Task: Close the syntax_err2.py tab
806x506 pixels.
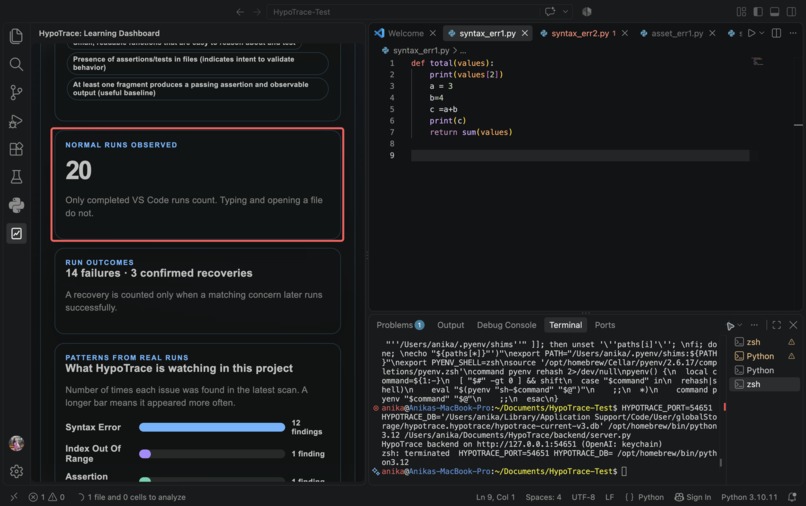Action: (625, 33)
